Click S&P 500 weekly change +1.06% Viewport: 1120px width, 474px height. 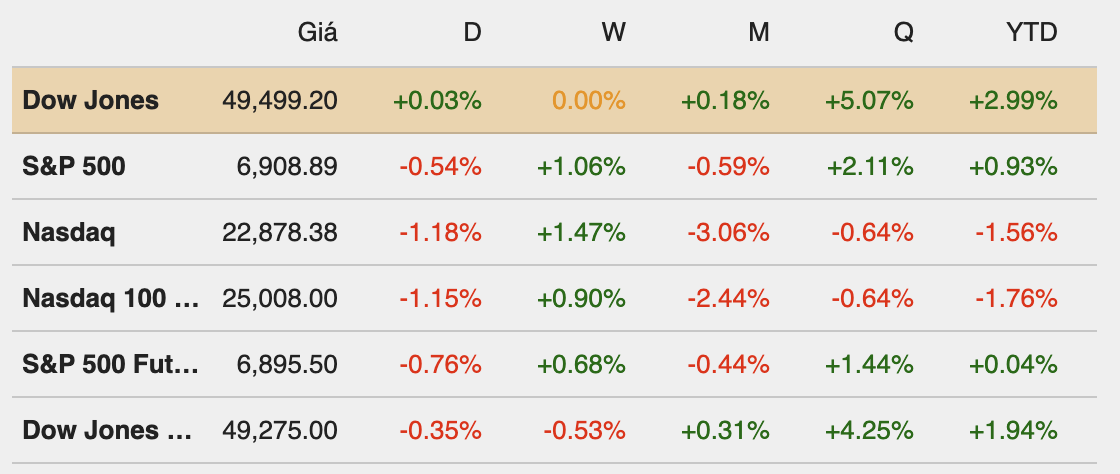581,166
